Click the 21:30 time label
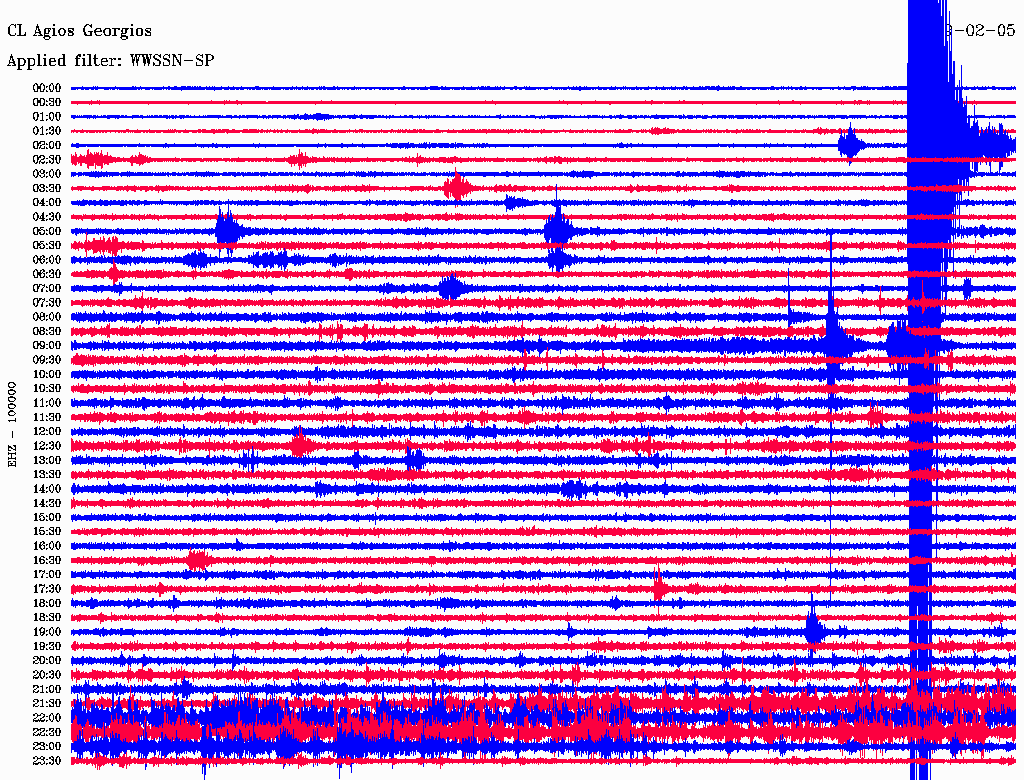 47,704
